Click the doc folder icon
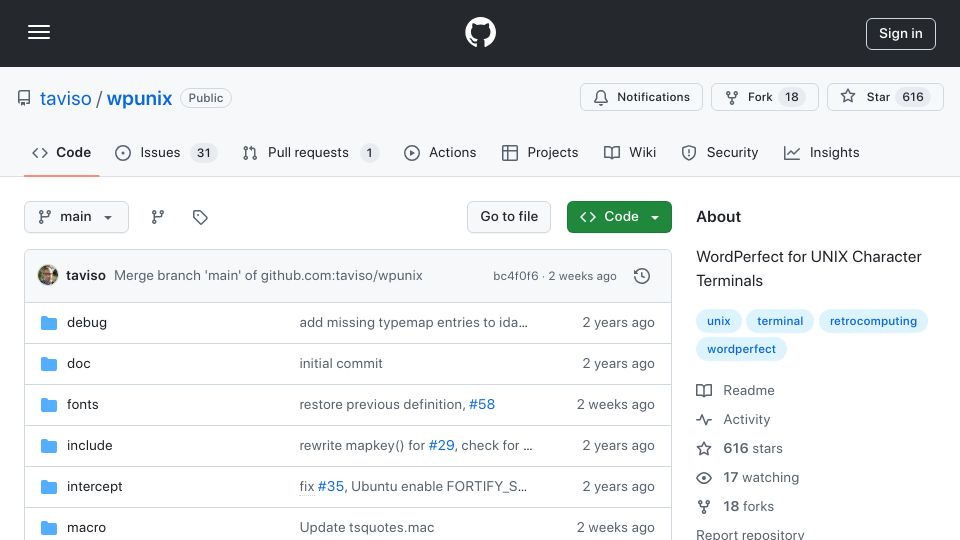 [49, 364]
